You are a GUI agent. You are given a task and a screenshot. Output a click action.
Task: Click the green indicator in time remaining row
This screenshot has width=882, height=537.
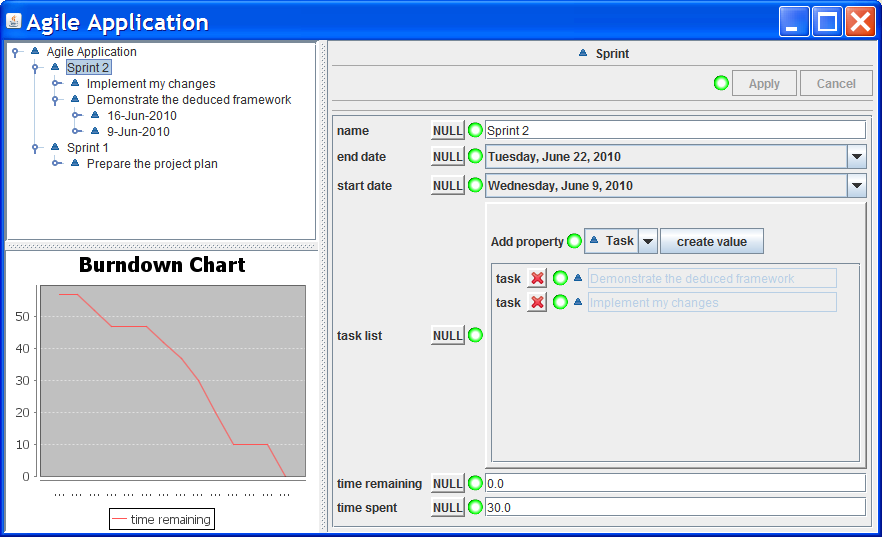[x=475, y=483]
